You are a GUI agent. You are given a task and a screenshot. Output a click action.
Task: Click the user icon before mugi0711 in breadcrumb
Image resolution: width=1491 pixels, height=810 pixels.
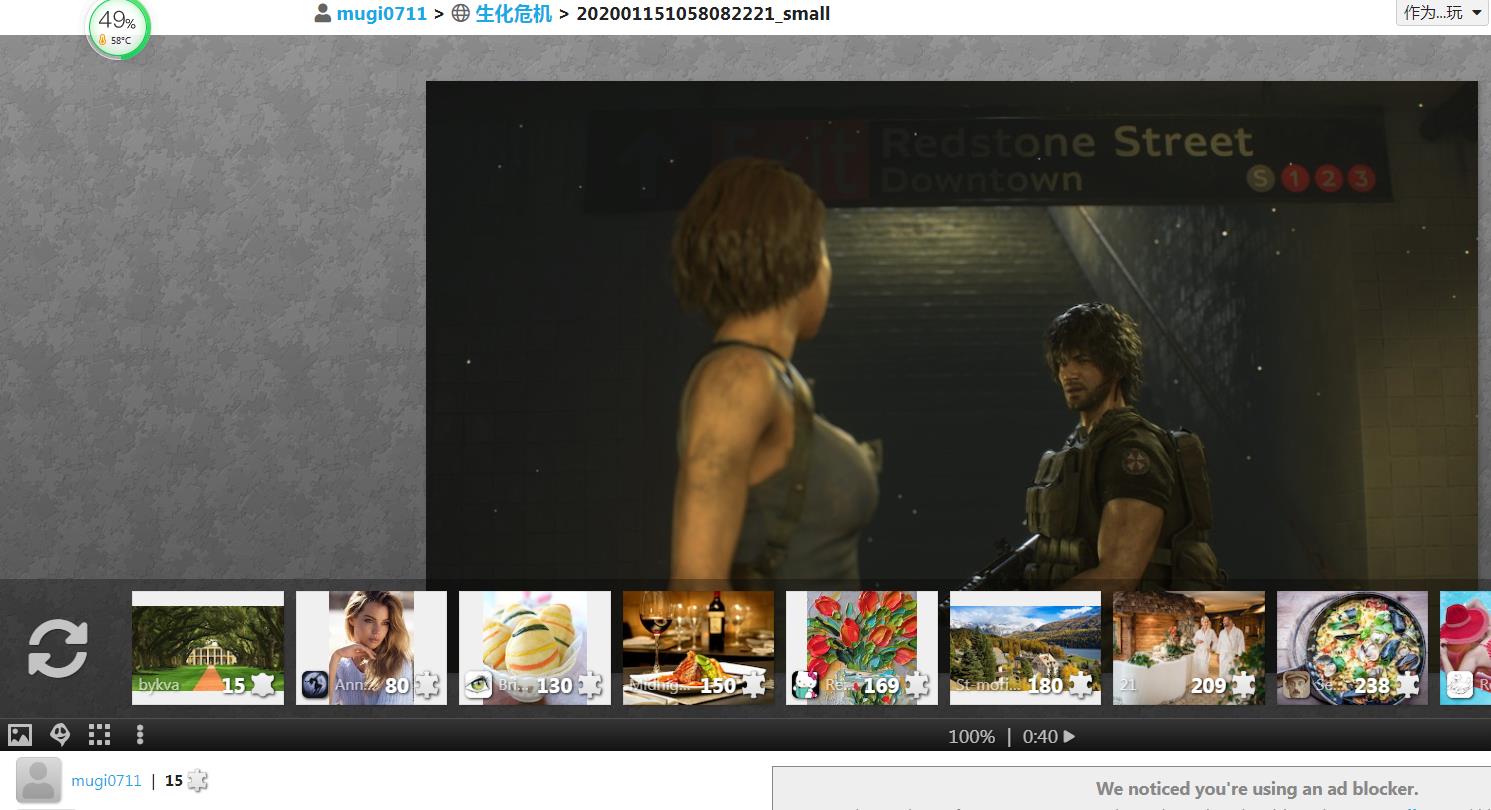(323, 14)
